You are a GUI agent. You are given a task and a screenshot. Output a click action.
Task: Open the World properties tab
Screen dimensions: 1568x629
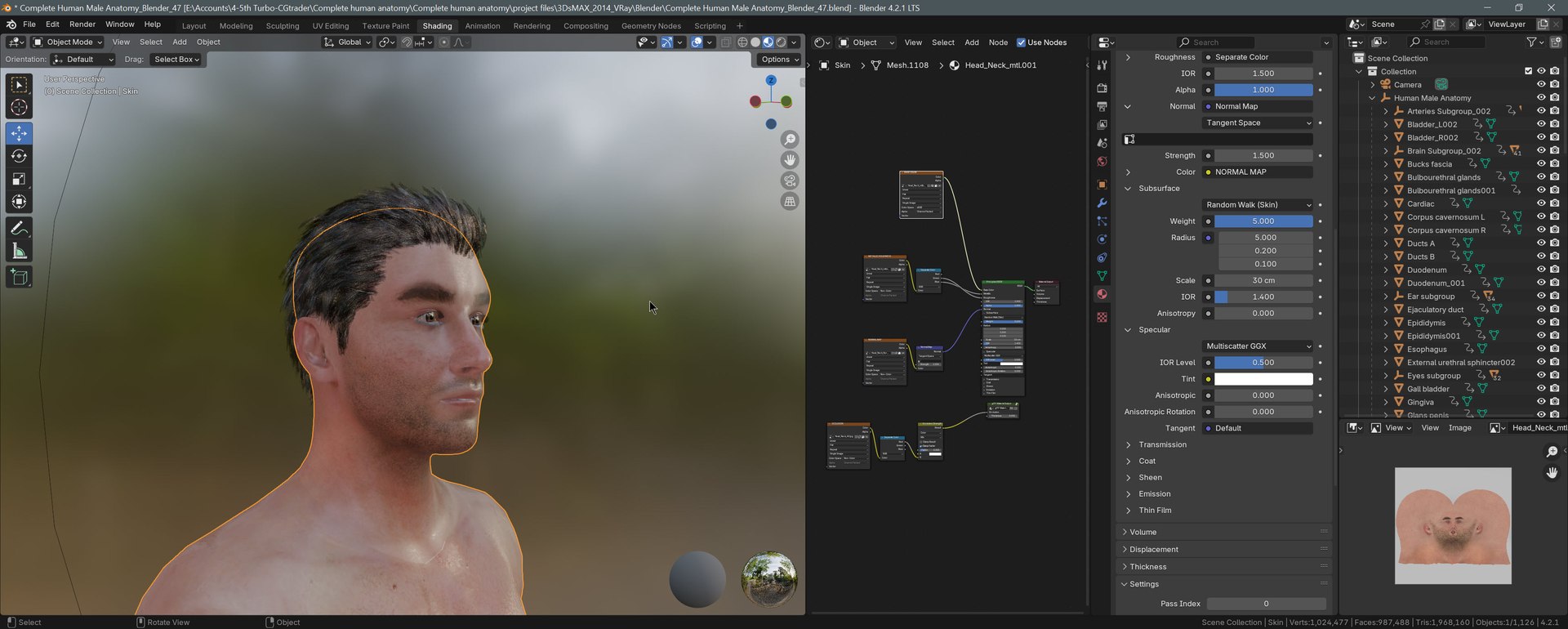[x=1102, y=162]
